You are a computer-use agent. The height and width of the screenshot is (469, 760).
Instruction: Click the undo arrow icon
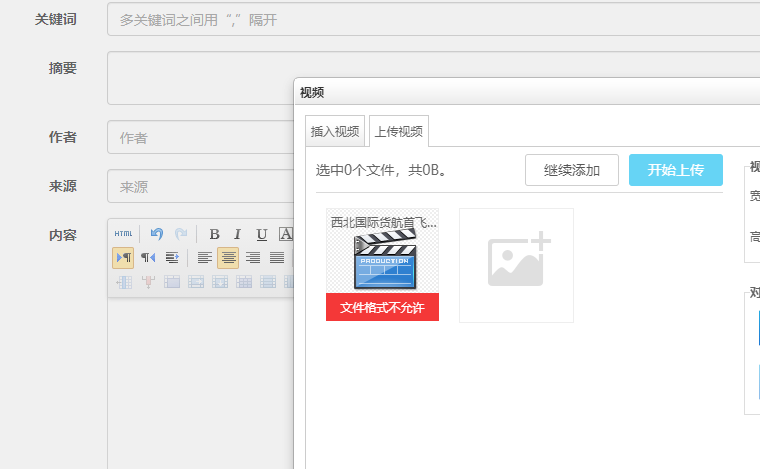point(157,234)
